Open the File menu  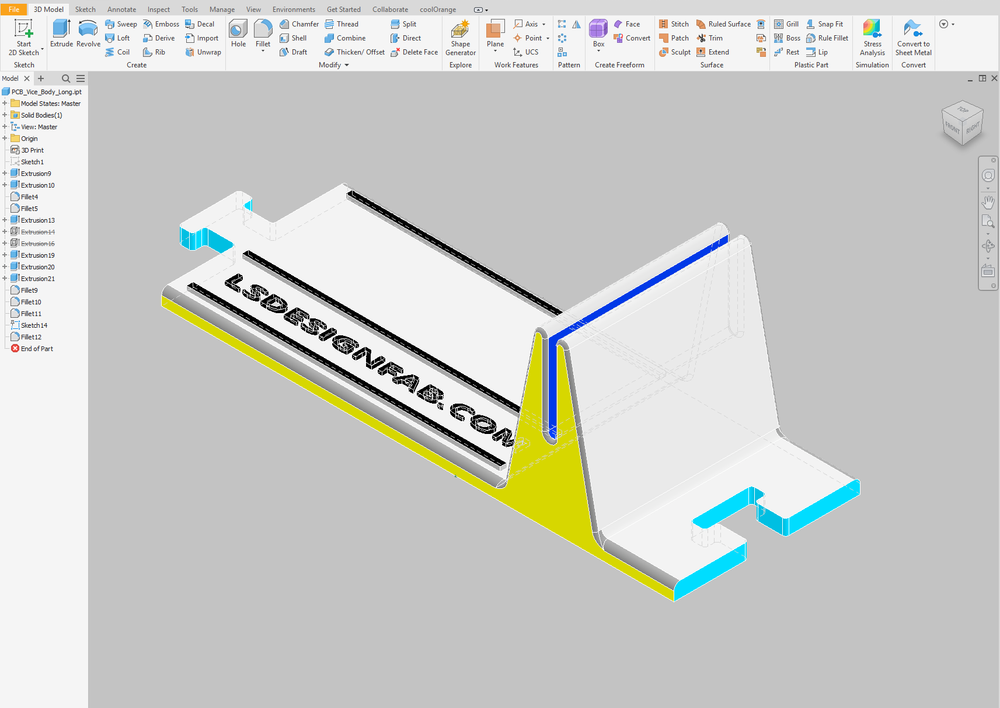pos(13,10)
